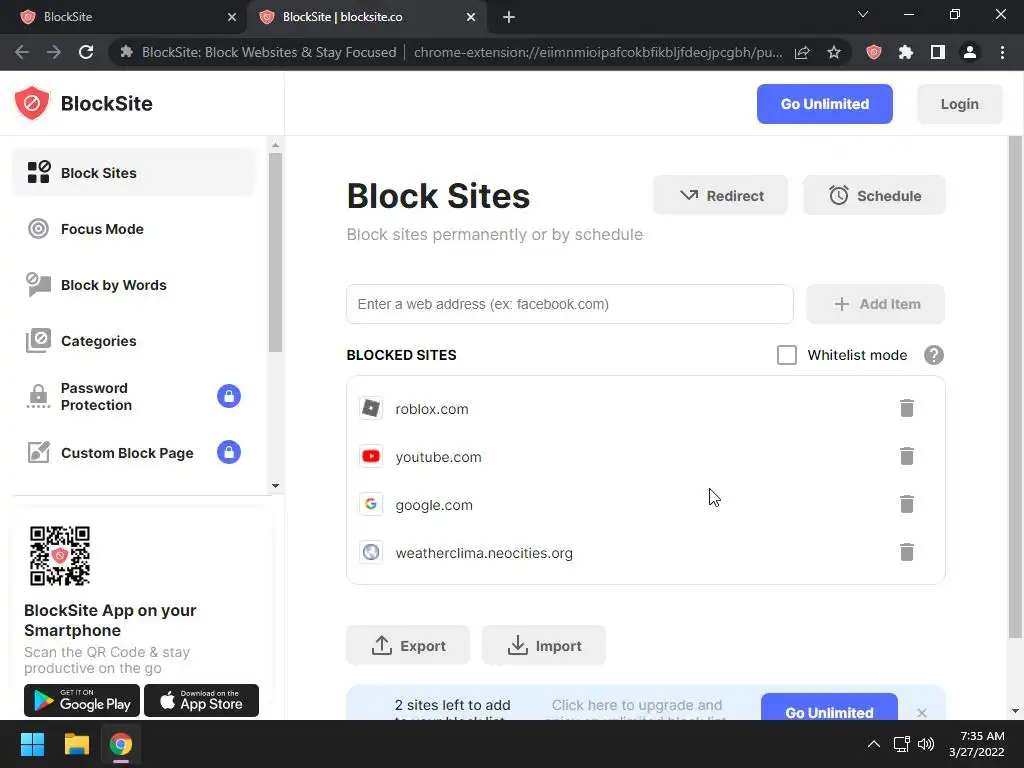The width and height of the screenshot is (1024, 768).
Task: Delete youtube.com from blocked sites
Action: point(906,456)
